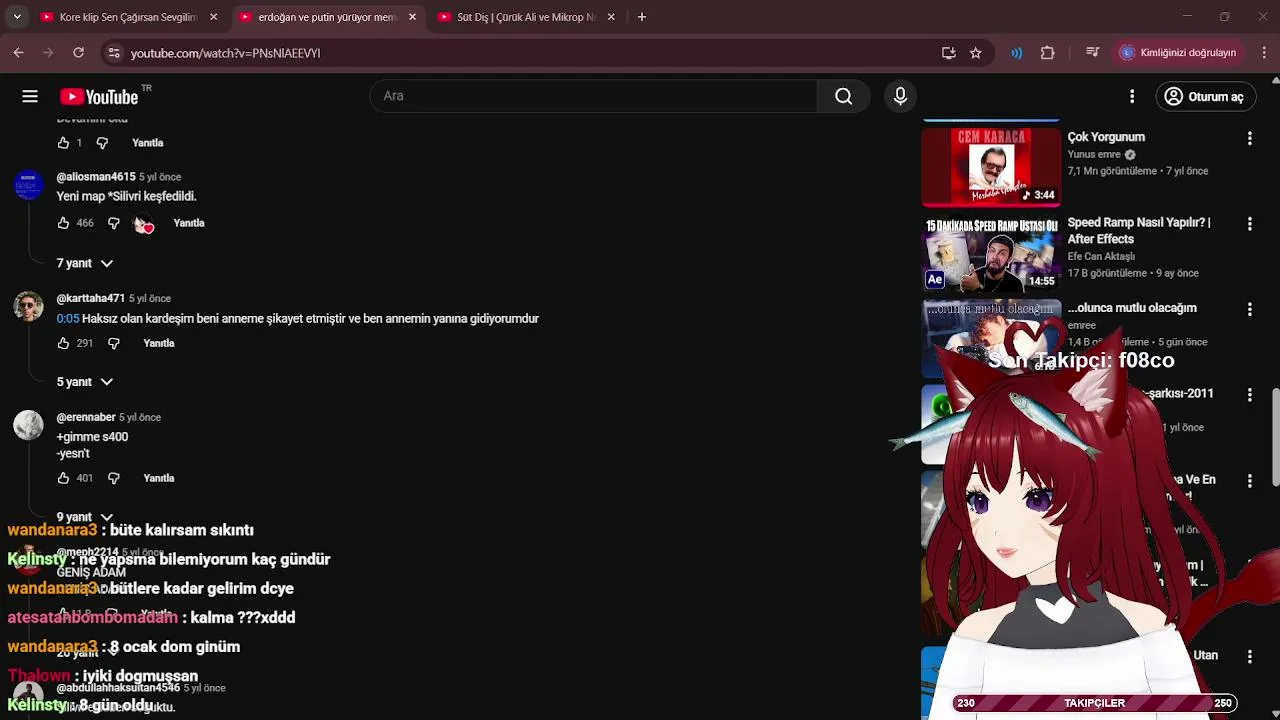Expand the 5 yanıt replies
The width and height of the screenshot is (1280, 720).
click(x=85, y=382)
